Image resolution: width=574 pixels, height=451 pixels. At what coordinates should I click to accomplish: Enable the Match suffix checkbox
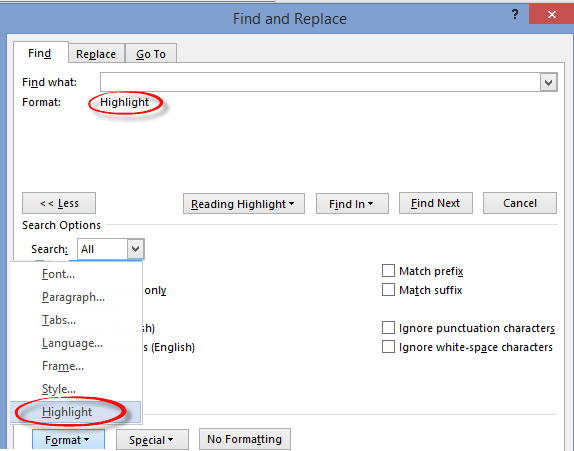[388, 290]
